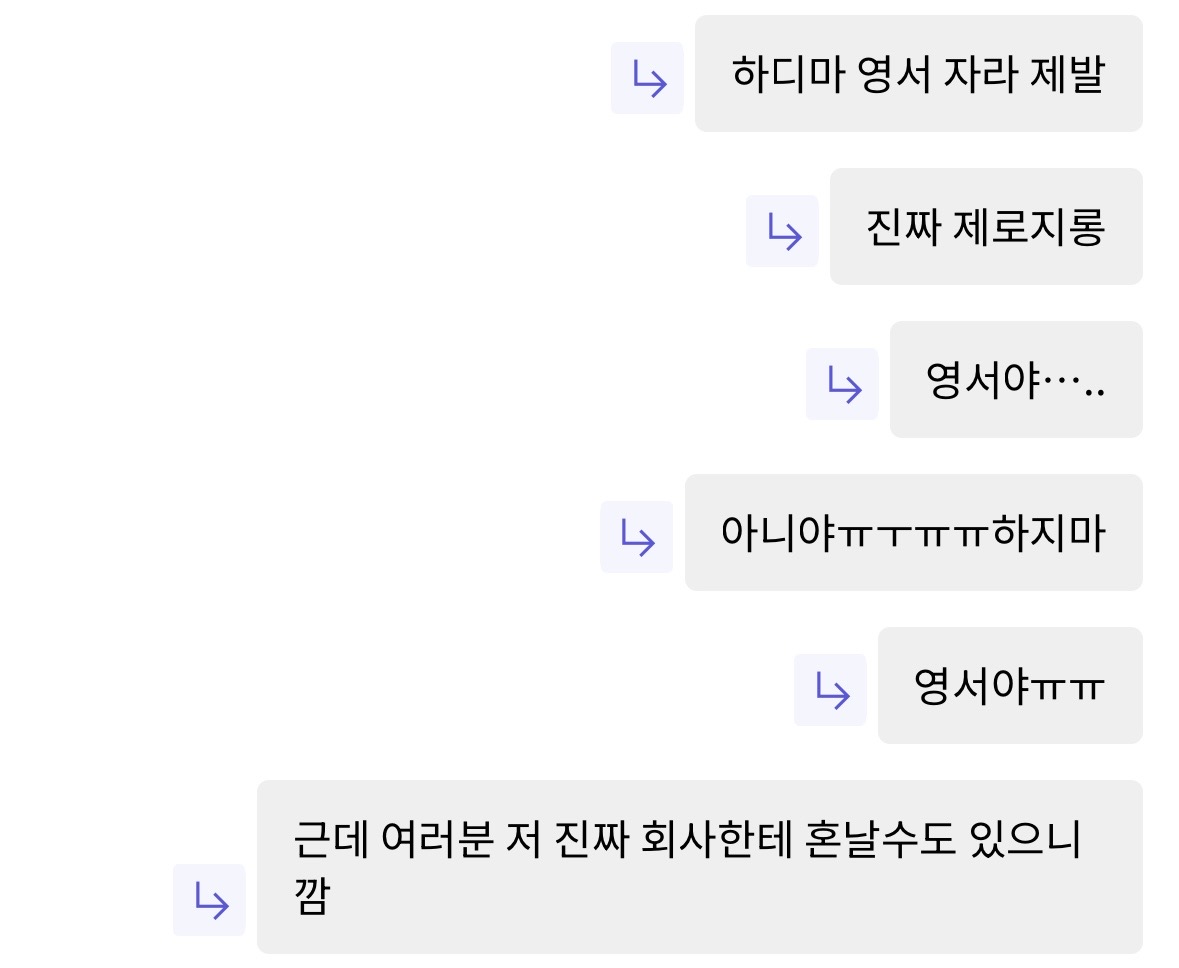Click the '아니야ㅠㅜㅠㅠ하지마' message bubble

click(x=912, y=533)
